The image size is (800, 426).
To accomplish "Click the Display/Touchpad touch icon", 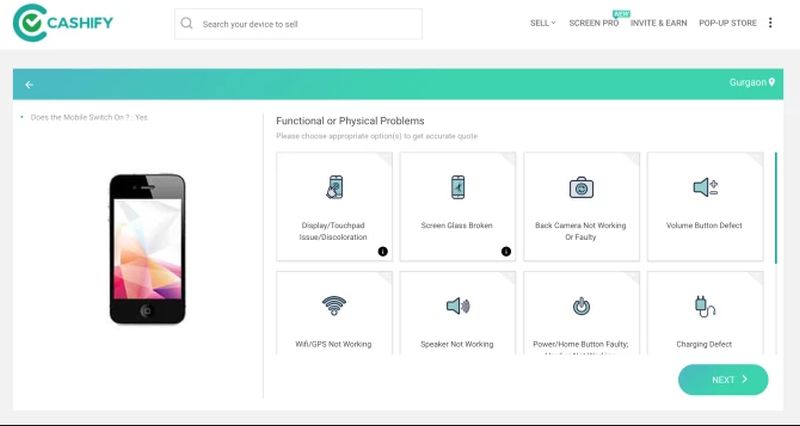I will [x=335, y=187].
